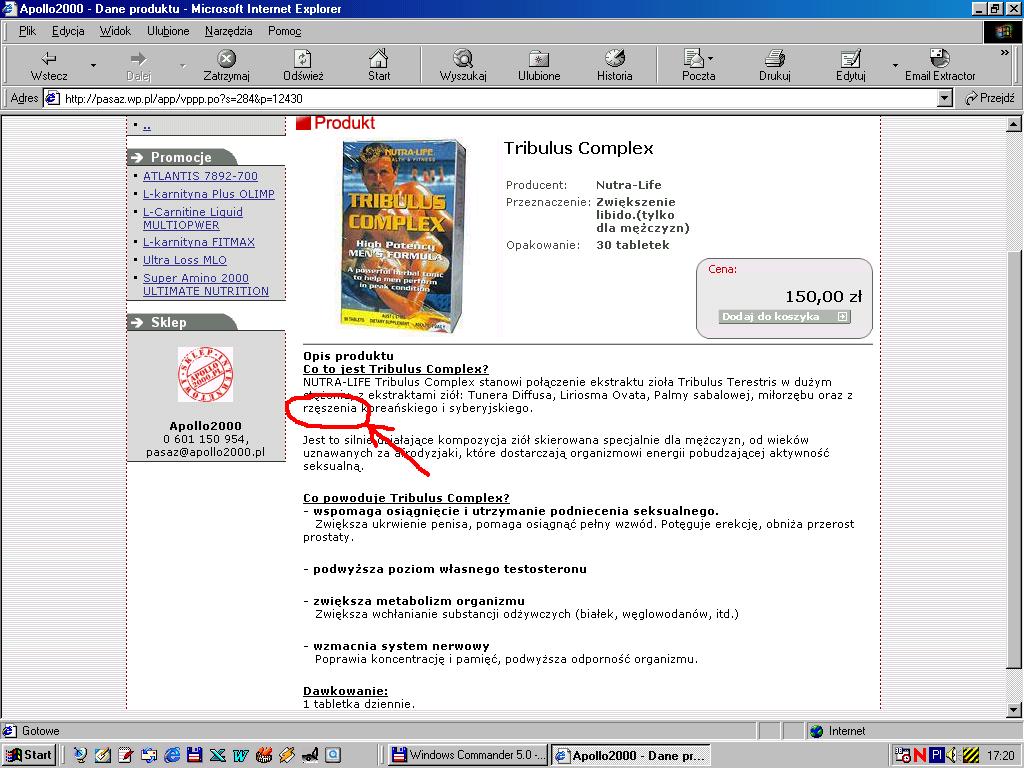This screenshot has height=768, width=1024.
Task: Edit the page with the Edytuj button
Action: click(850, 65)
